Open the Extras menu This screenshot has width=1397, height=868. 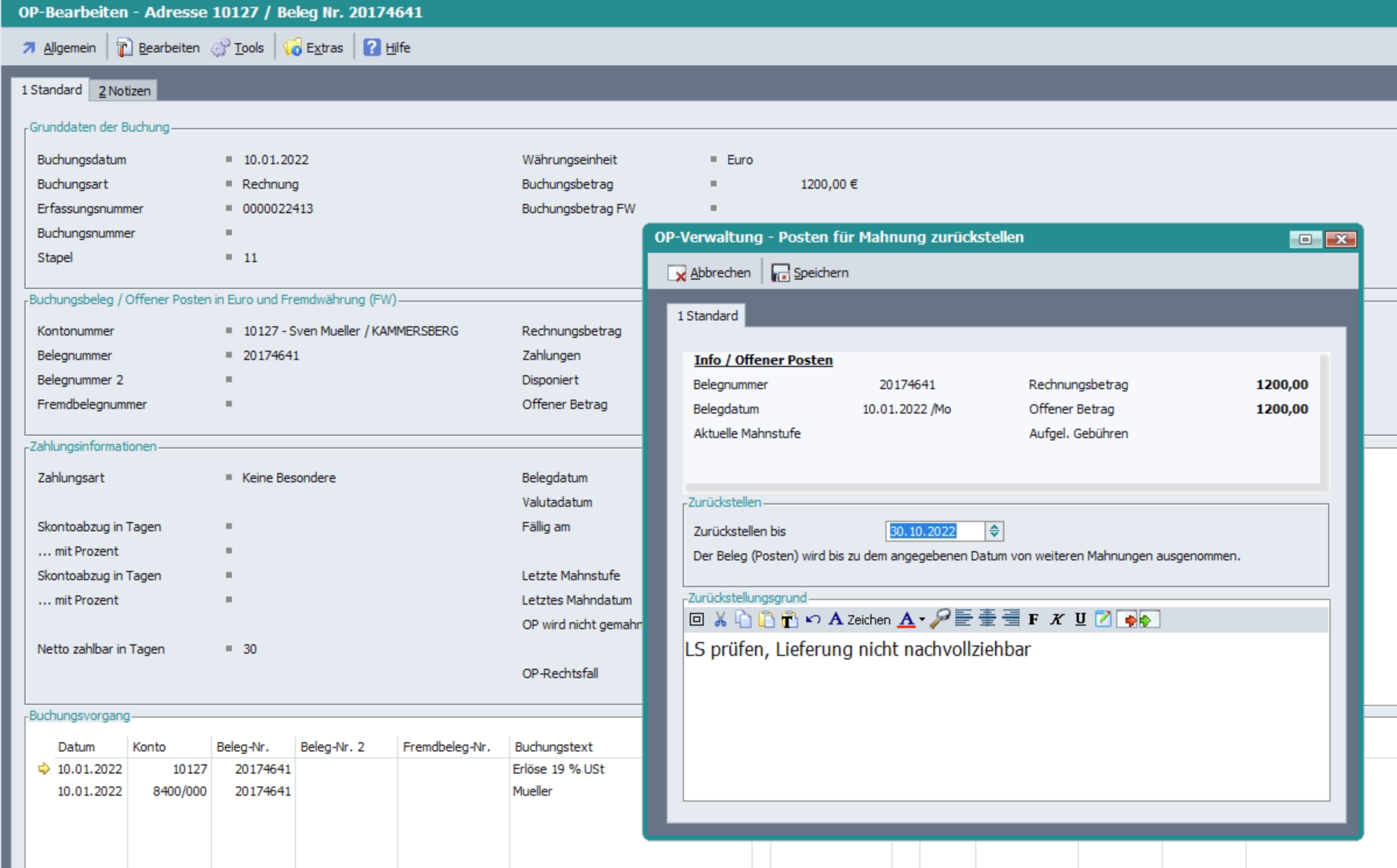coord(313,48)
